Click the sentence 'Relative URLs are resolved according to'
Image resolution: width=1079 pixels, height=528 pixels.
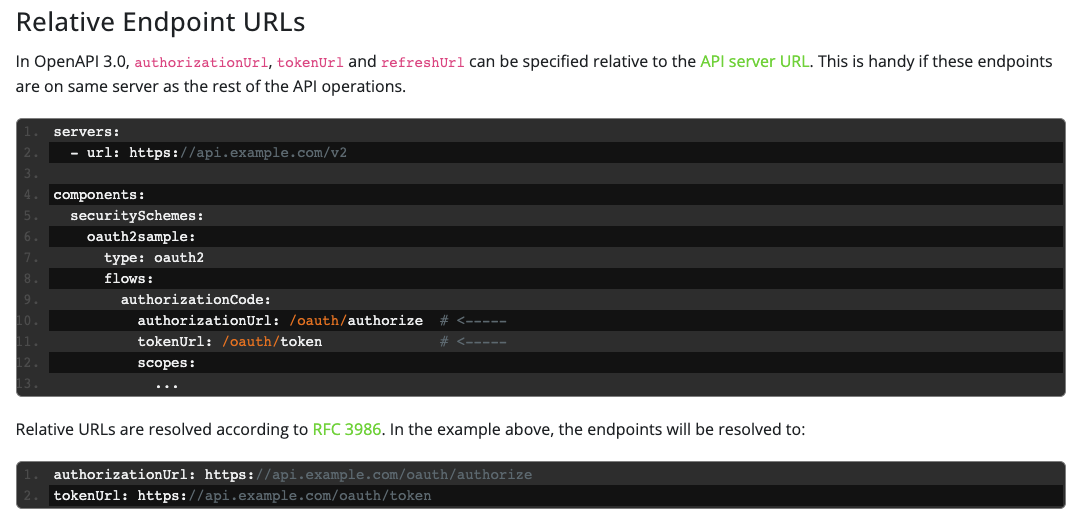tap(162, 430)
